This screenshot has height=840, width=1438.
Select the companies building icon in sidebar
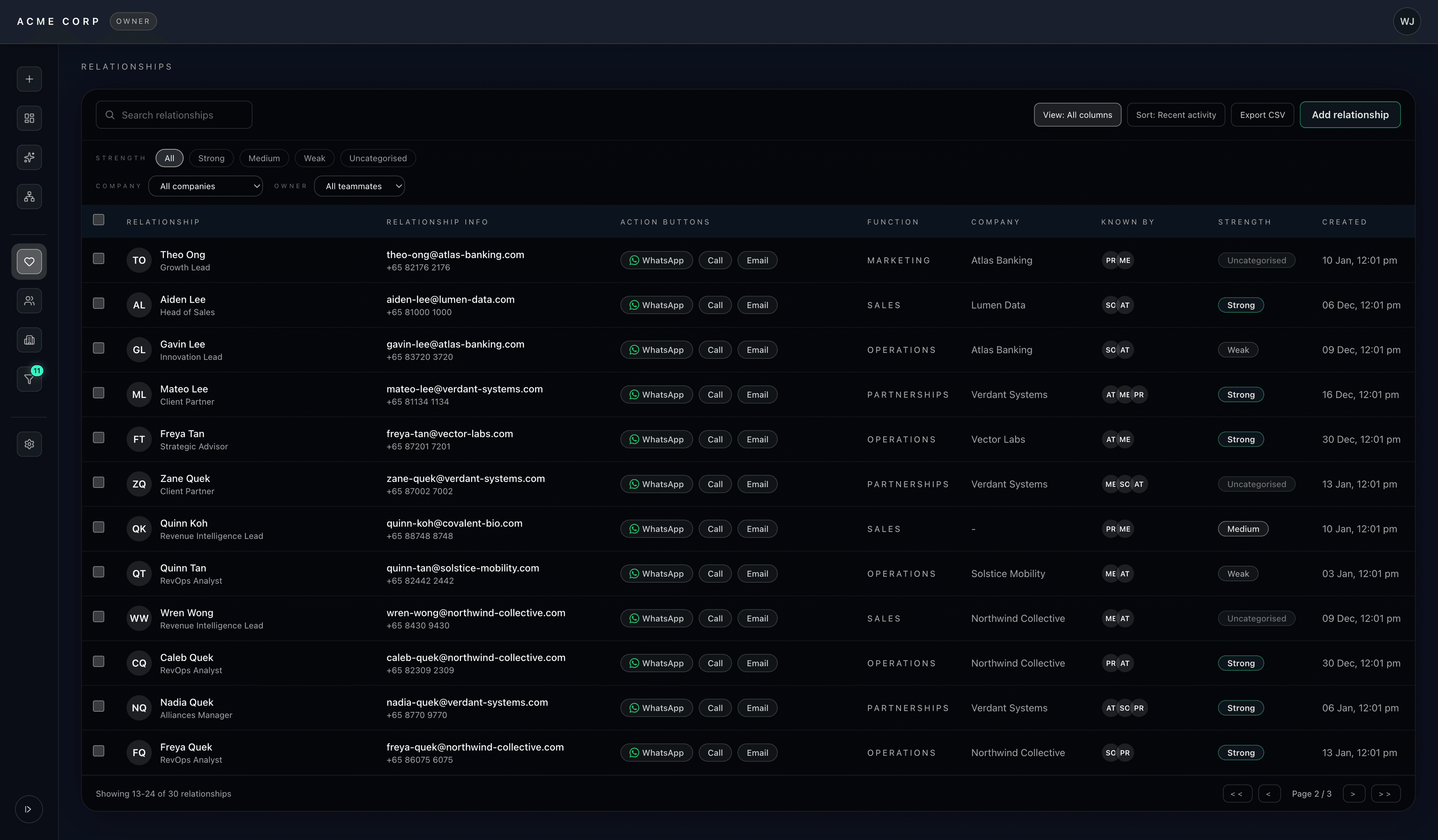(29, 340)
